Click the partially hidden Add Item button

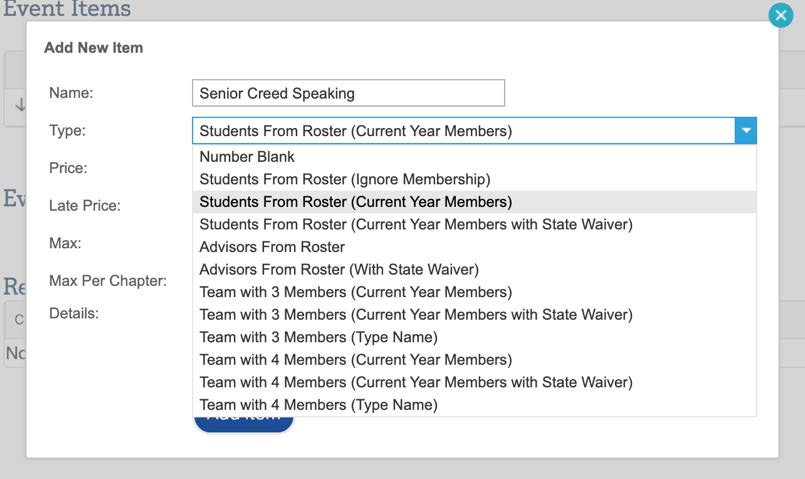tap(243, 423)
